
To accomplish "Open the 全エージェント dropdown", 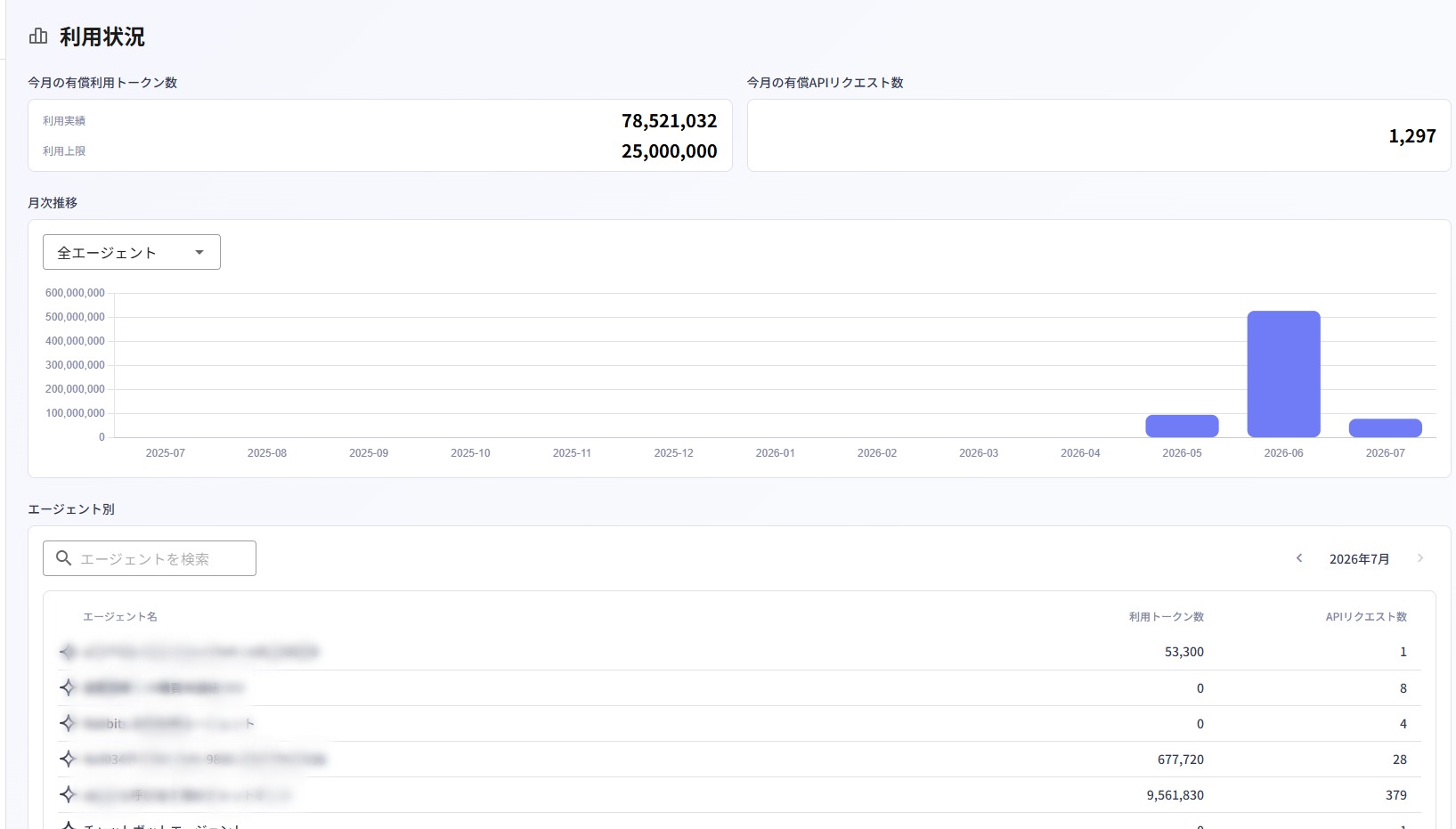I will click(132, 252).
